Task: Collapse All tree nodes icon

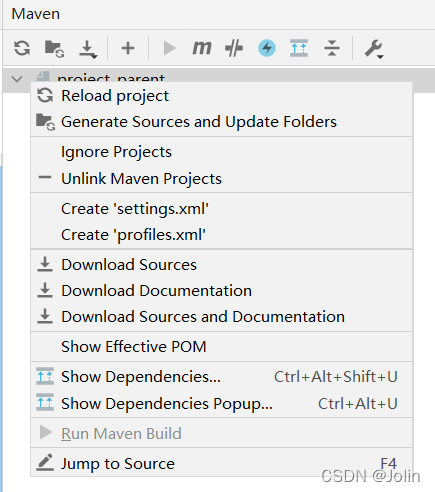Action: coord(332,48)
